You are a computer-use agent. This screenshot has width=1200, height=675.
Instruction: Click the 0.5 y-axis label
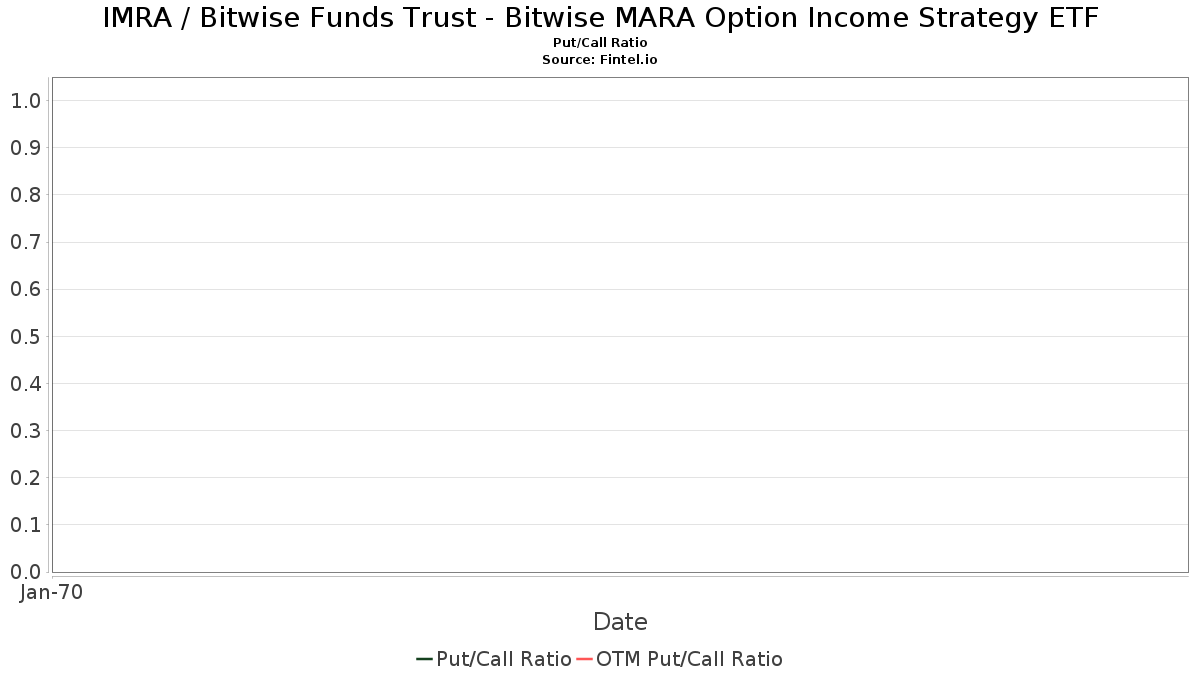coord(25,336)
